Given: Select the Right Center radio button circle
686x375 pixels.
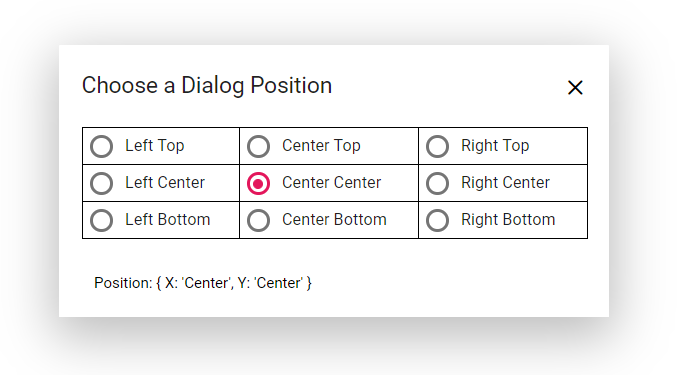Looking at the screenshot, I should coord(437,183).
